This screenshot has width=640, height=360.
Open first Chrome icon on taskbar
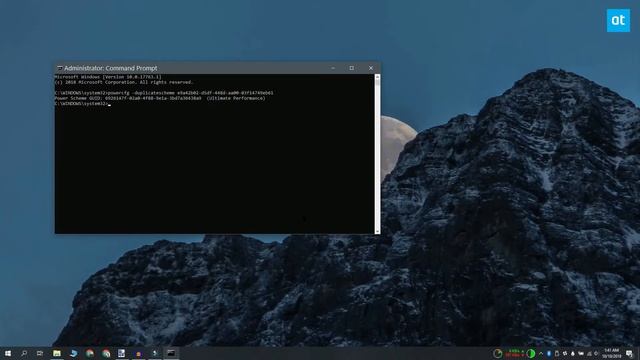[90, 353]
